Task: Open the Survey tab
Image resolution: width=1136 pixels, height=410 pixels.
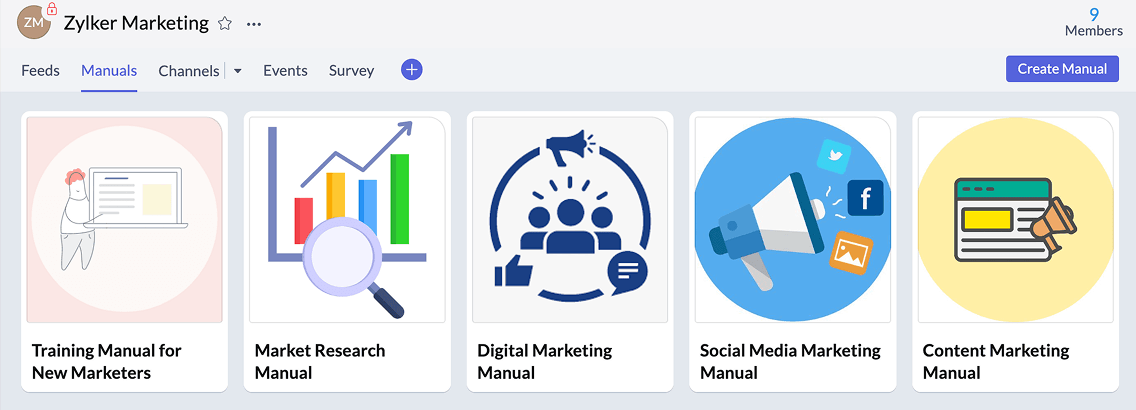Action: click(351, 71)
